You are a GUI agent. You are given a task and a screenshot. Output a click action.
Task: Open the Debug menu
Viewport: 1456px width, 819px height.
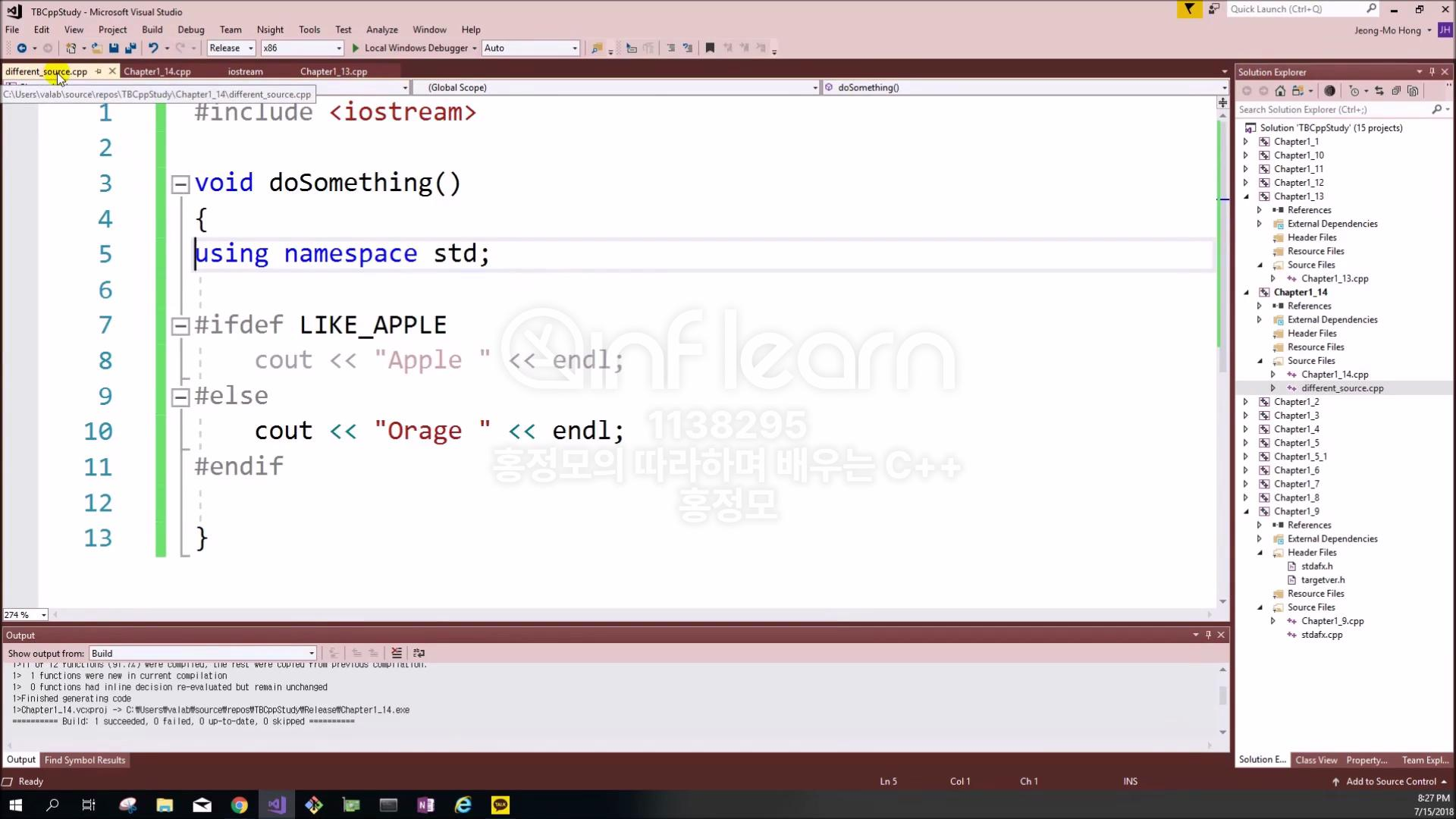[x=190, y=30]
